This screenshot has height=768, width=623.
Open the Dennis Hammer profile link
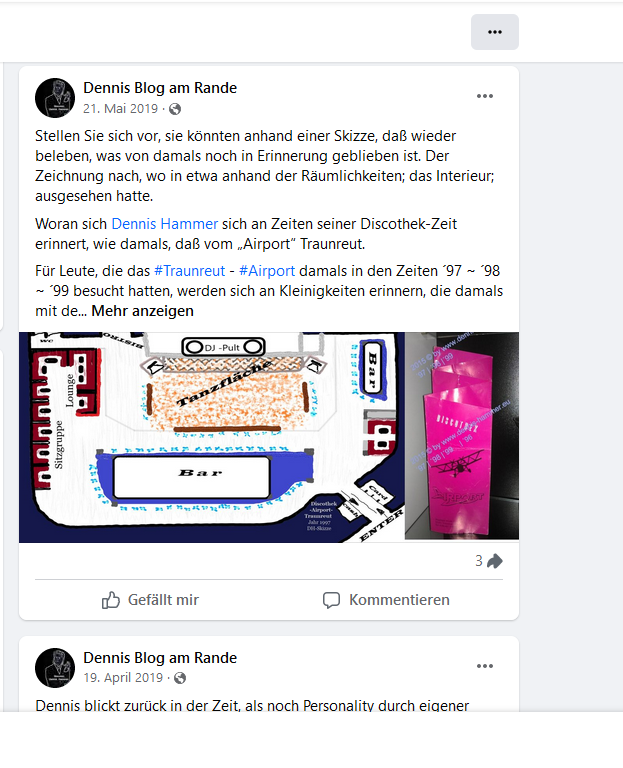(165, 224)
